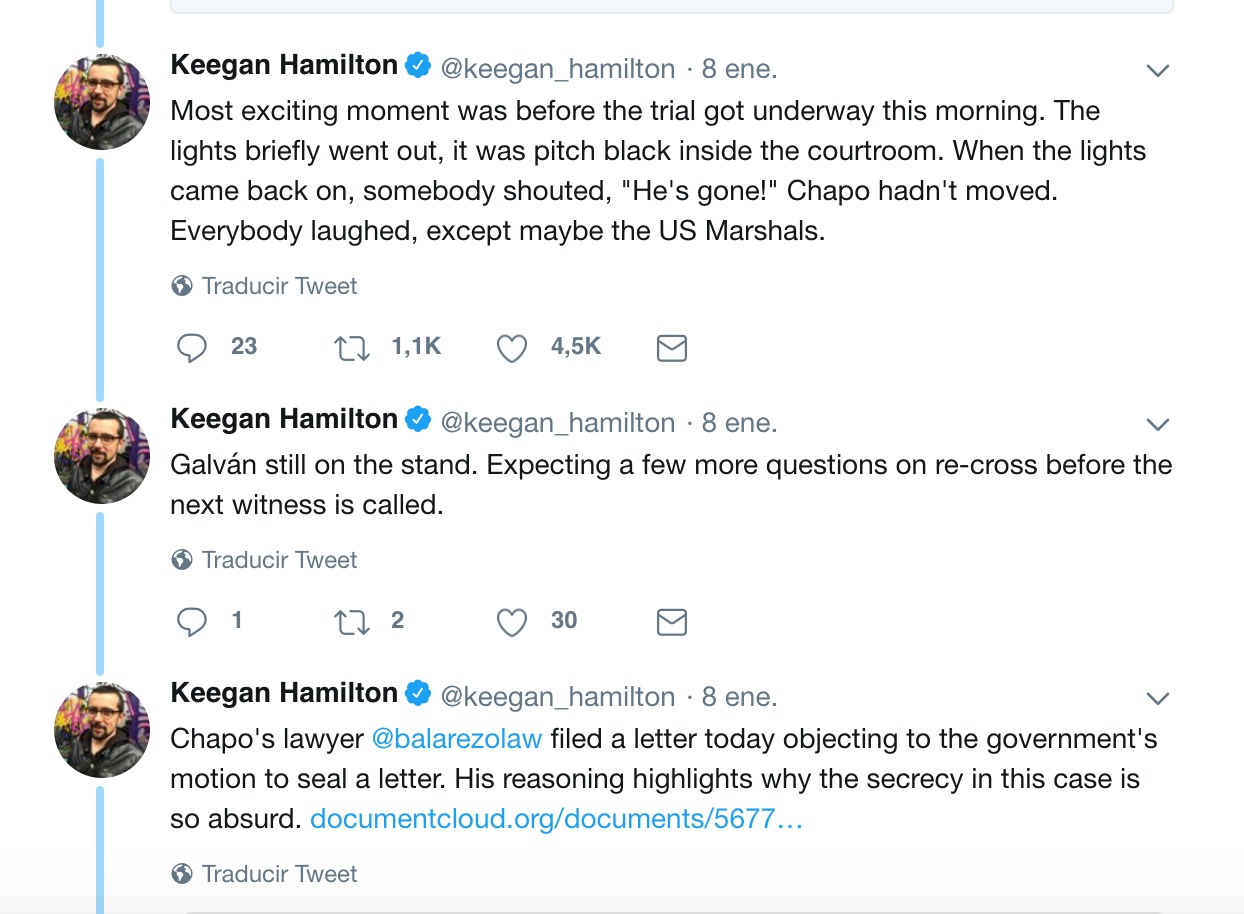This screenshot has width=1244, height=914.
Task: Like the tweet with 4,5K likes
Action: [512, 348]
